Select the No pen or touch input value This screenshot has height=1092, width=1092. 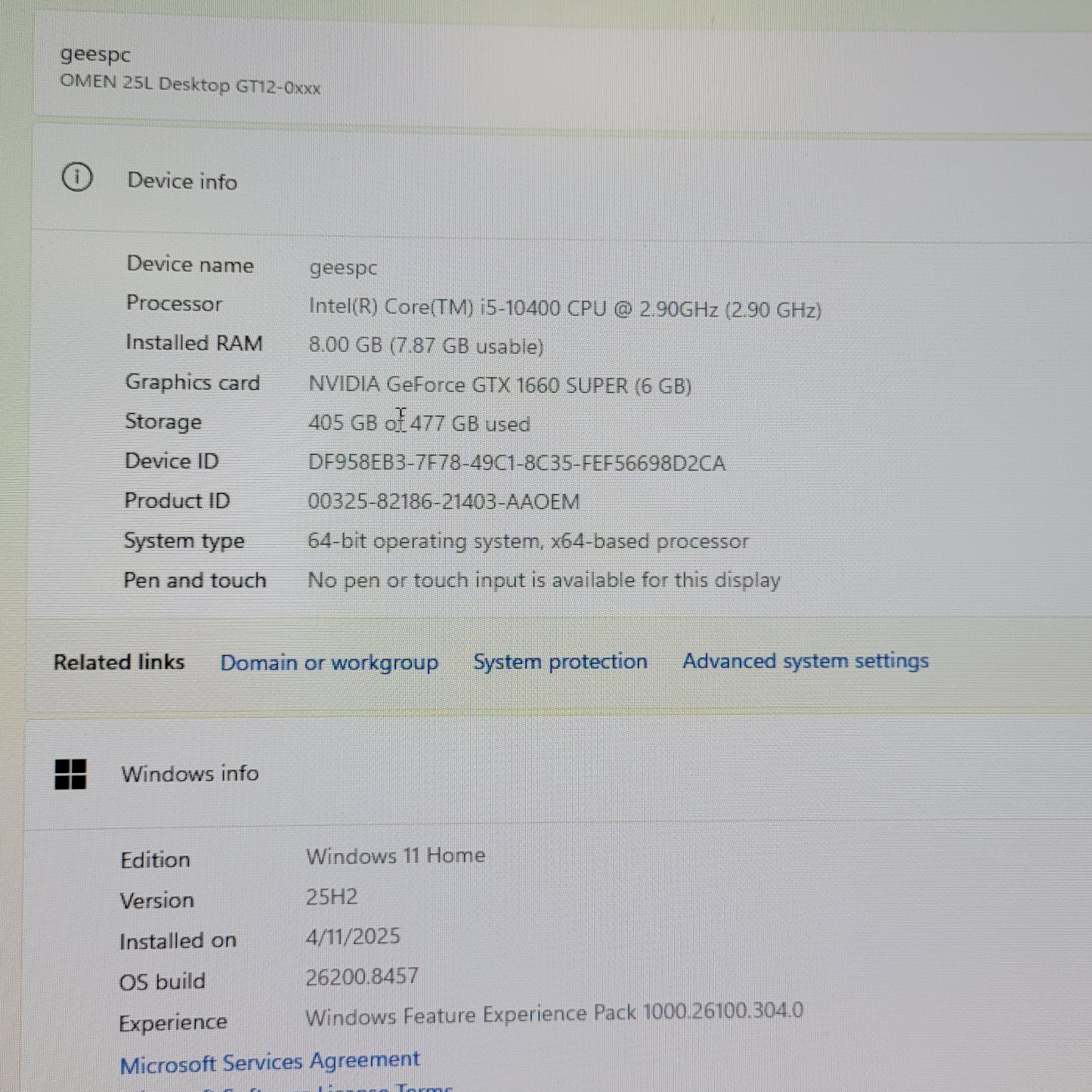click(543, 580)
